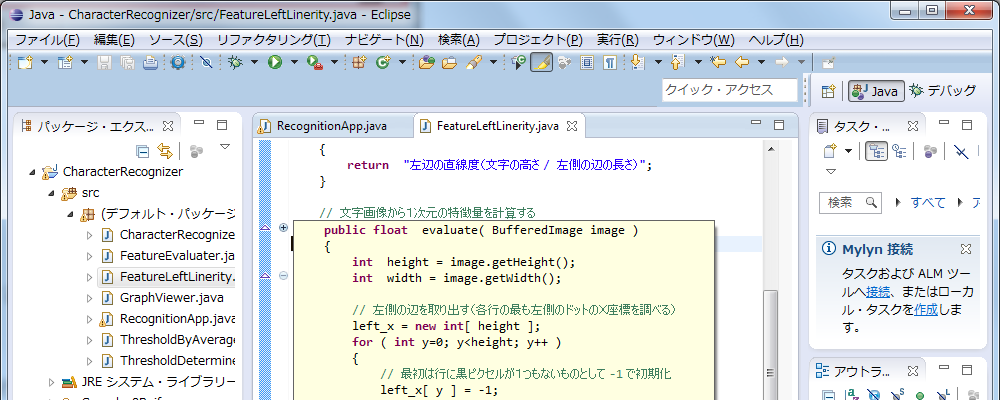Open the ナビゲート(N) menu

tap(385, 40)
